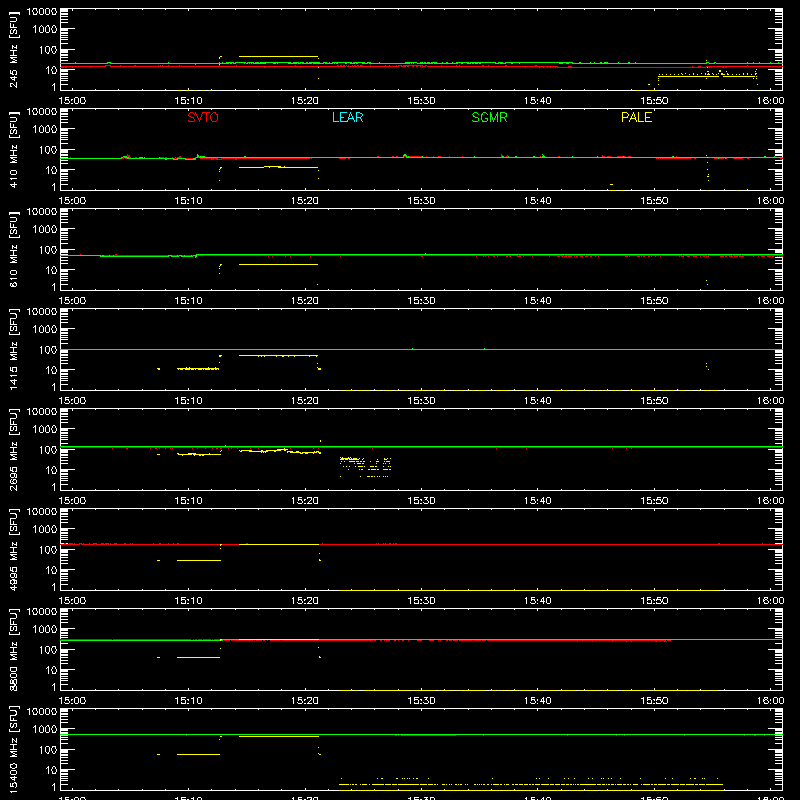The image size is (800, 800).
Task: Select the '2695 MHz [SFU]' axis title
Action: (13, 449)
